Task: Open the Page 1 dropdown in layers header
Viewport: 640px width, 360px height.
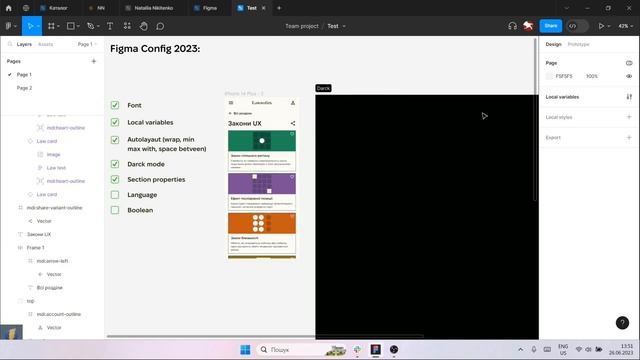Action: [x=87, y=44]
